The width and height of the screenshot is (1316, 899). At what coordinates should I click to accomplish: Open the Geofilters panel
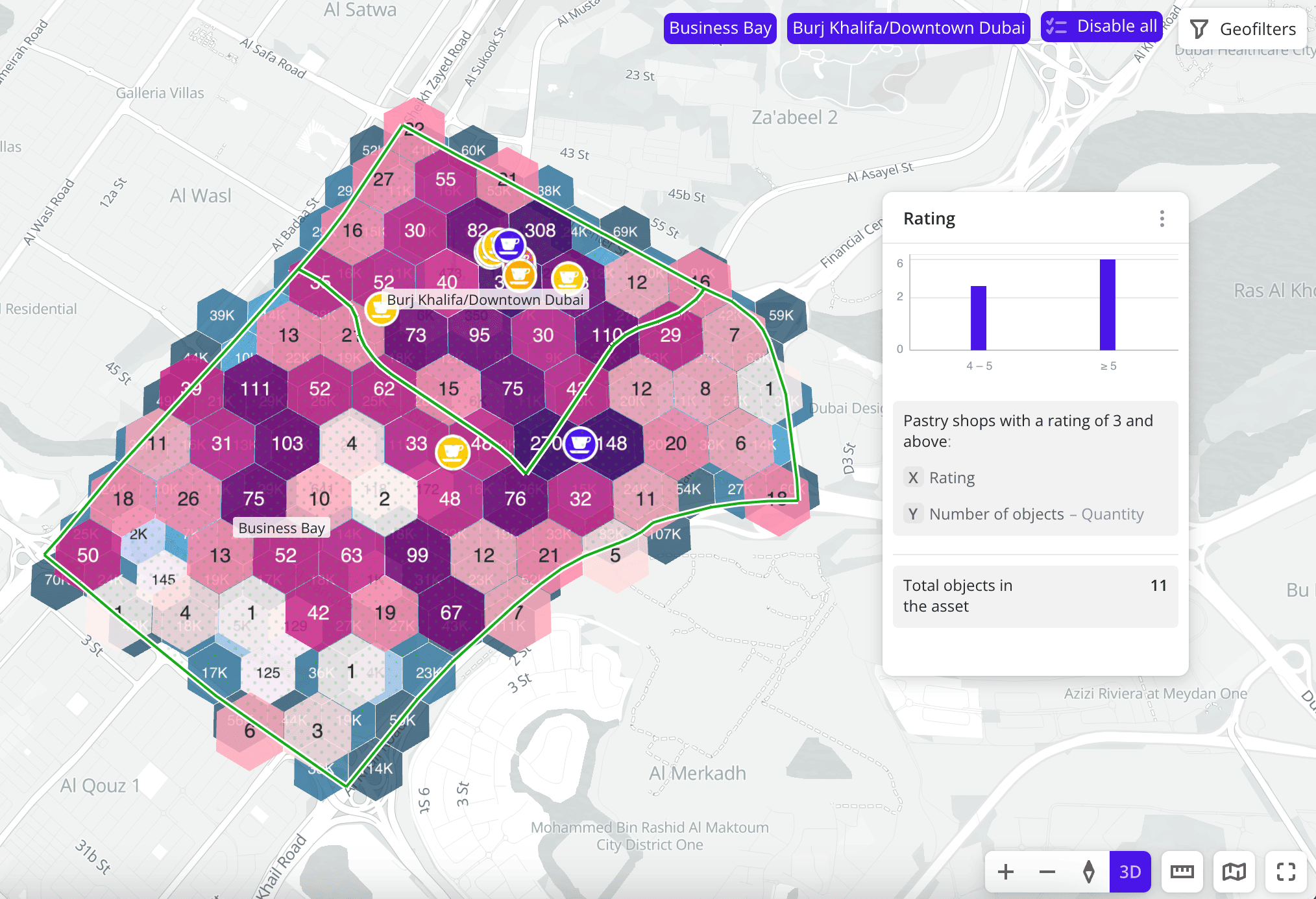click(x=1243, y=29)
